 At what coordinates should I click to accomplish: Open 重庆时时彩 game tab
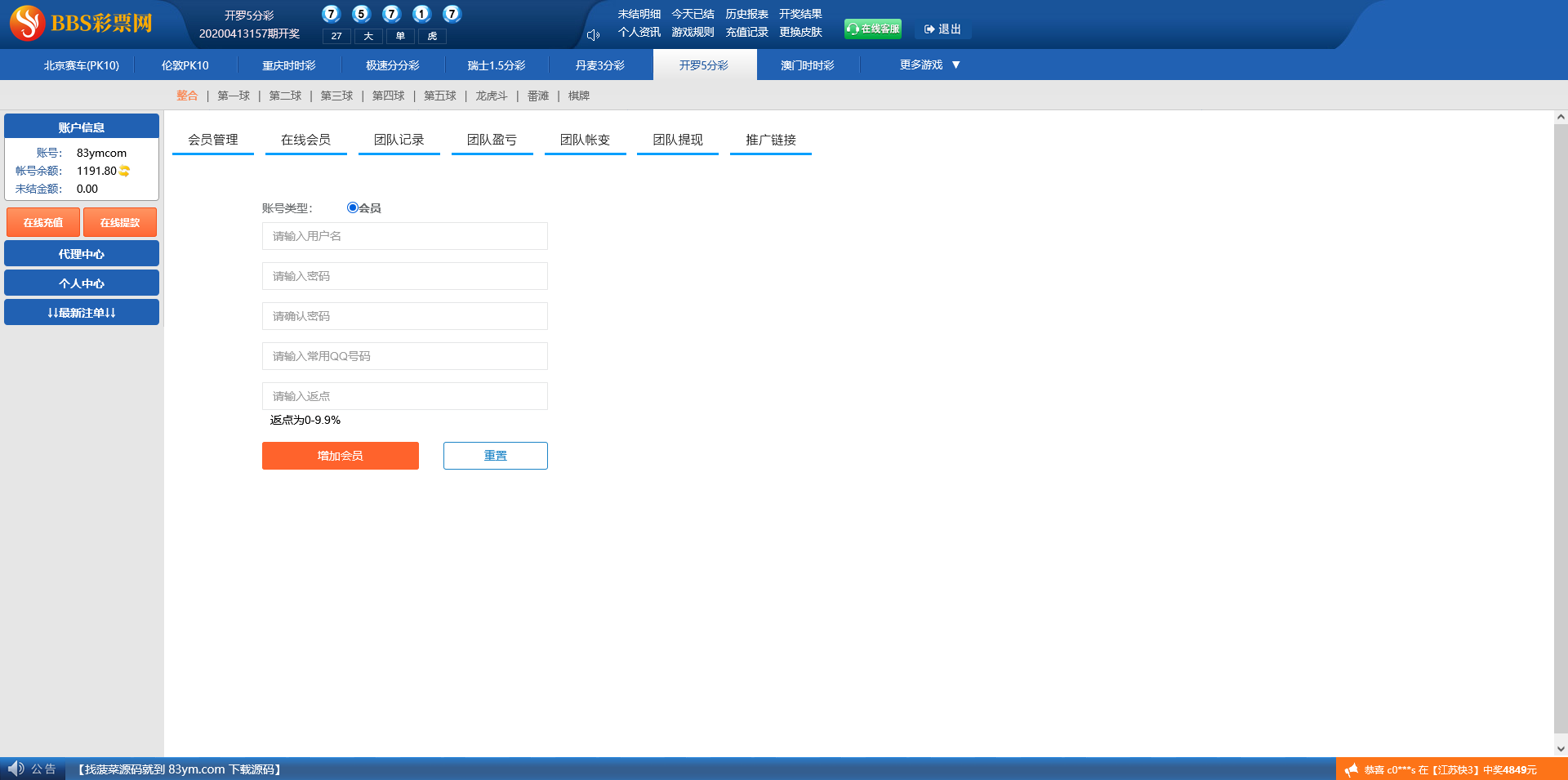(289, 65)
